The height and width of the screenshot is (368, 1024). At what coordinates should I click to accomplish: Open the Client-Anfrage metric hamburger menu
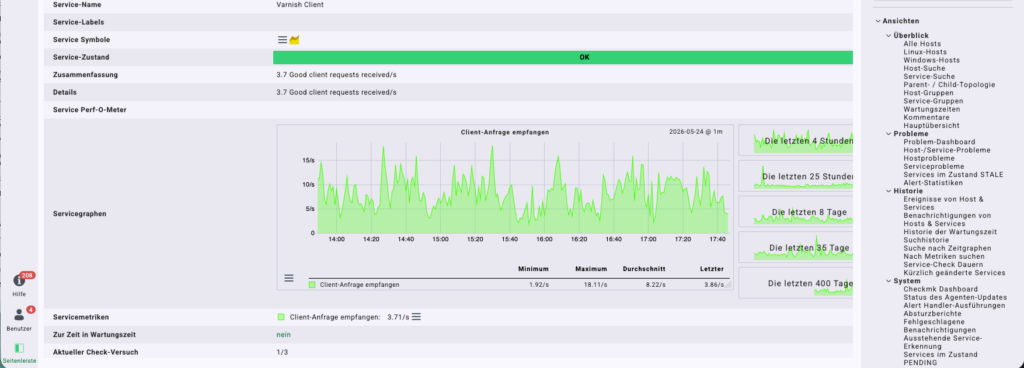[416, 317]
